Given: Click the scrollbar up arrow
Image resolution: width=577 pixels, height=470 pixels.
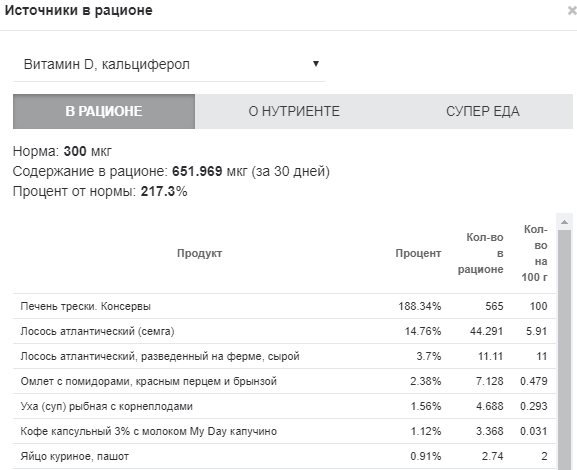Looking at the screenshot, I should 564,222.
